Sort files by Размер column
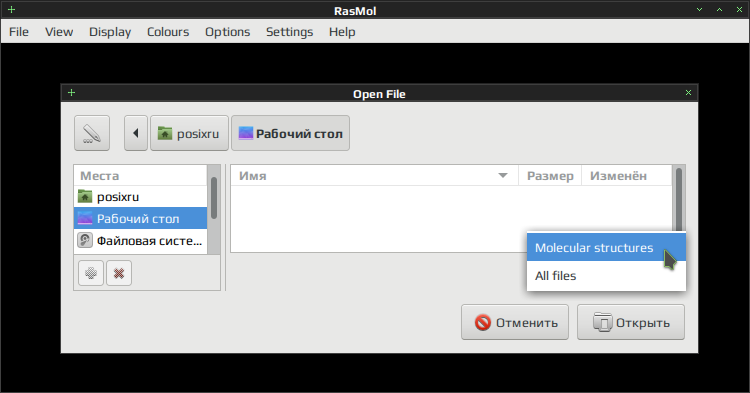 click(550, 176)
